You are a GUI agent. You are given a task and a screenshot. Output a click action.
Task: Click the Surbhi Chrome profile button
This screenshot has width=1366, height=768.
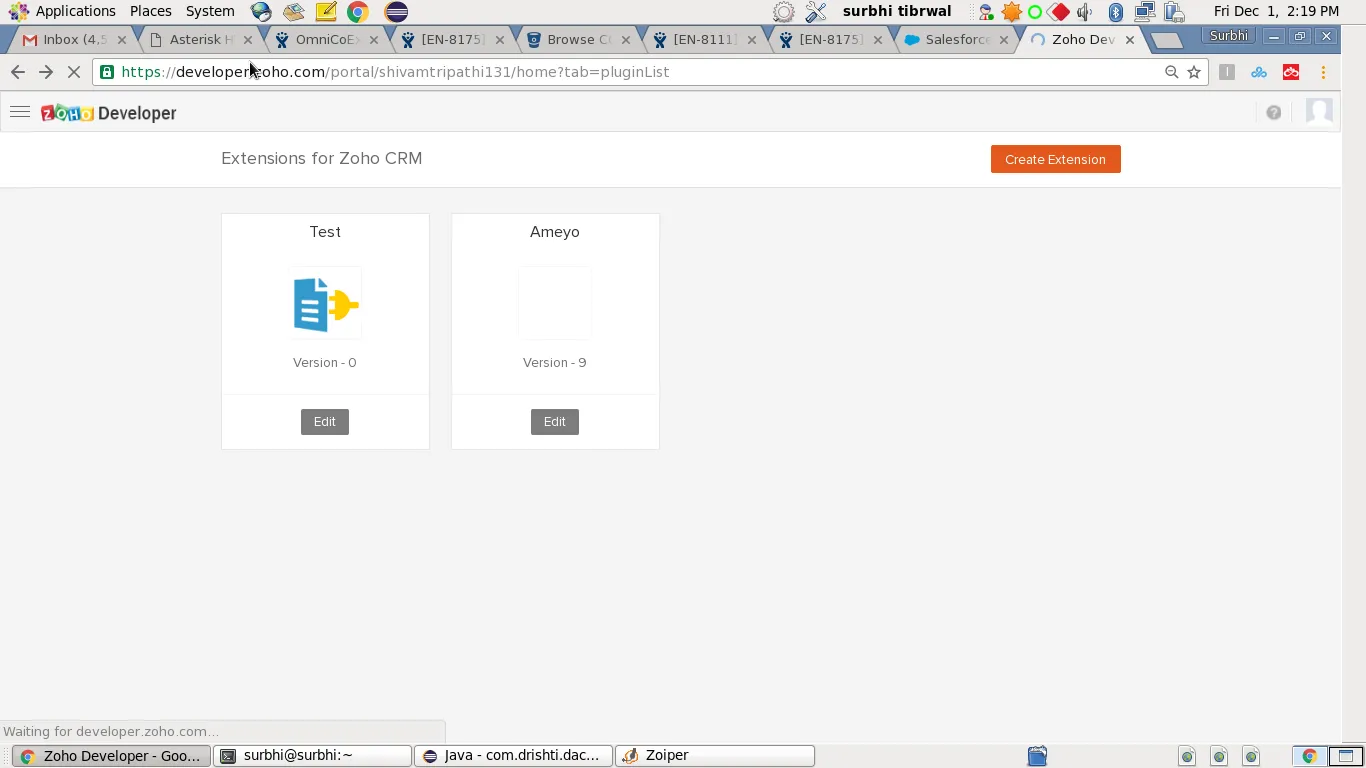1228,36
